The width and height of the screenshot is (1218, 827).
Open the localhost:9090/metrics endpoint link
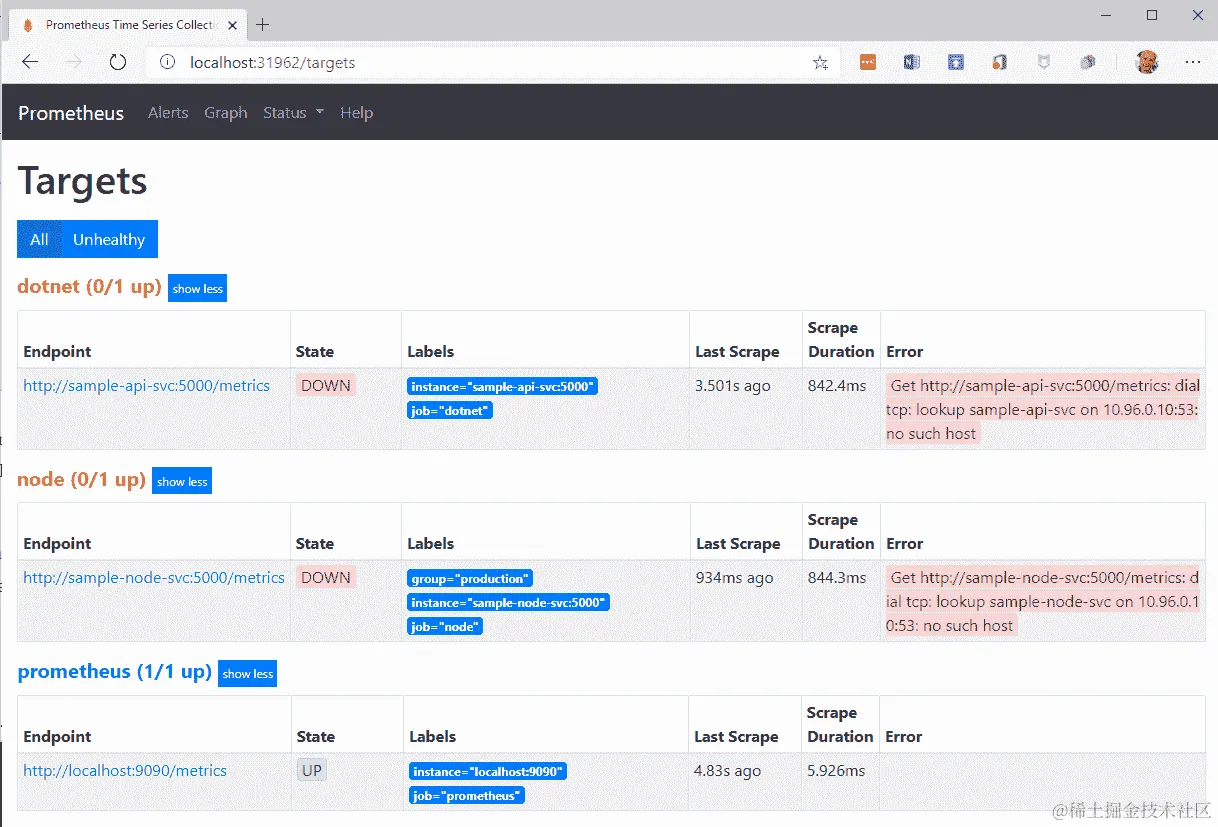125,770
